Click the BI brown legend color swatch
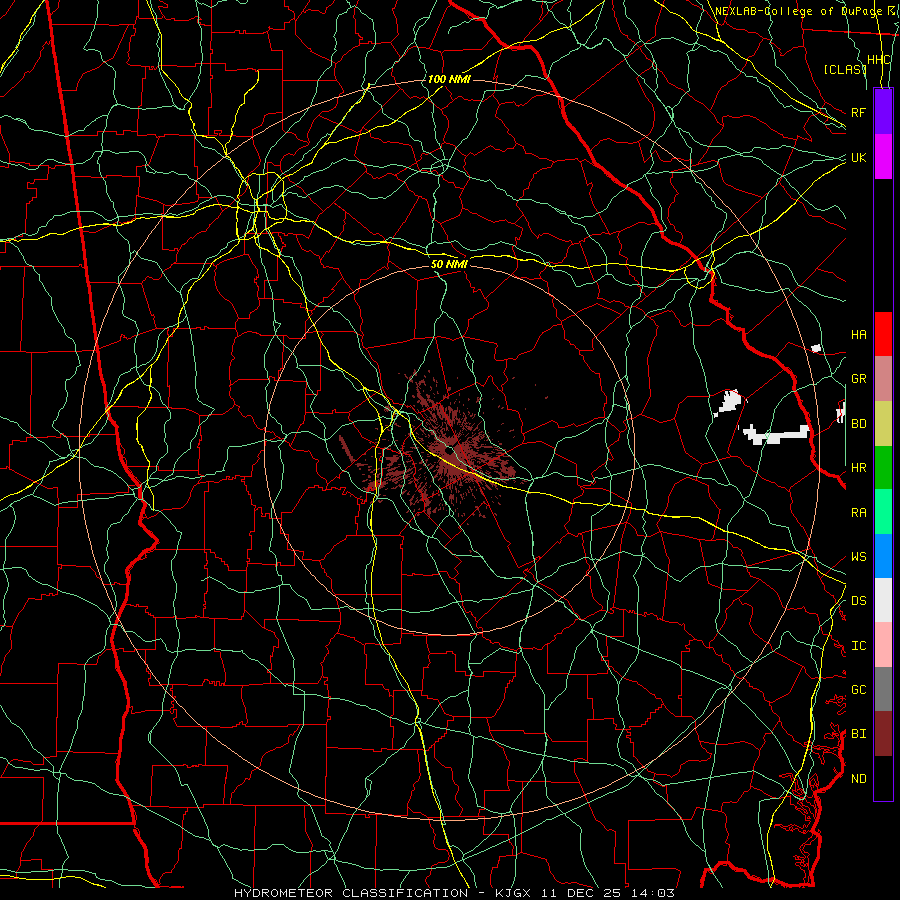900x900 pixels. click(x=883, y=734)
